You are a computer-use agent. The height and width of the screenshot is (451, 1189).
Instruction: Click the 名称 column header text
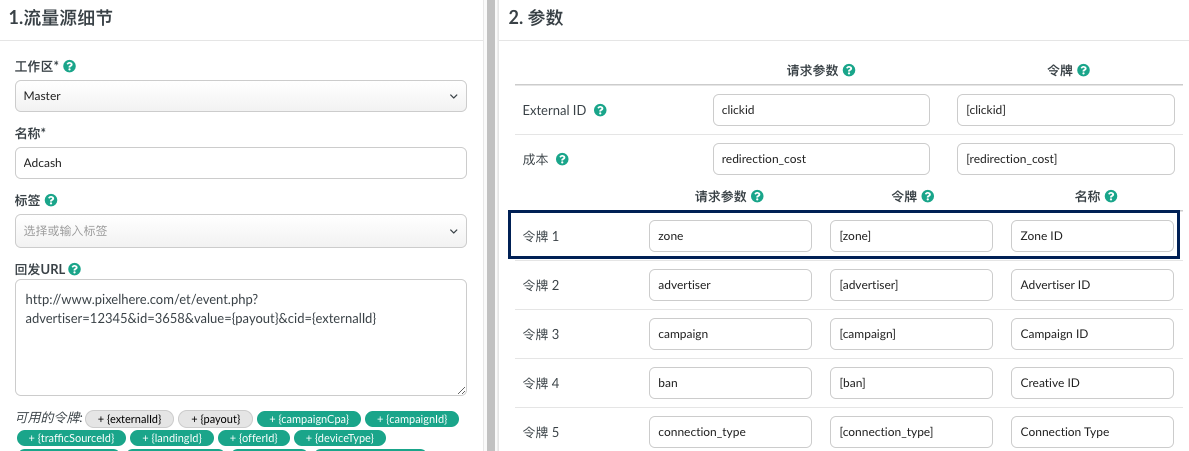point(1087,196)
